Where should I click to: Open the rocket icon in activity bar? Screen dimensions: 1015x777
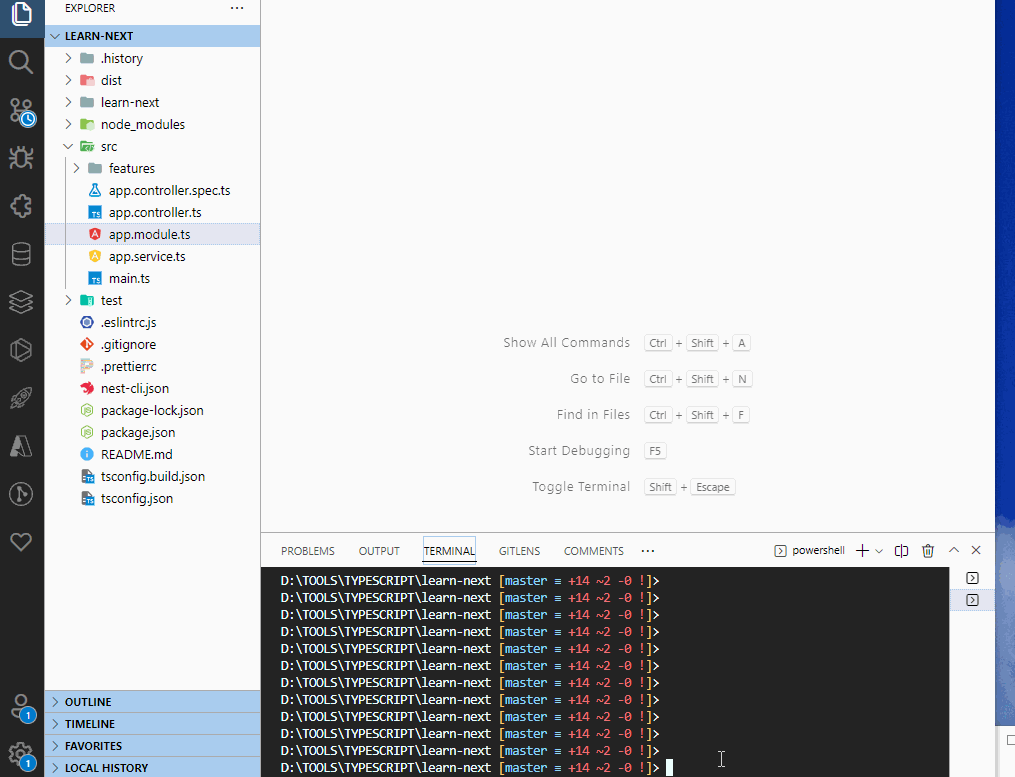(x=21, y=398)
